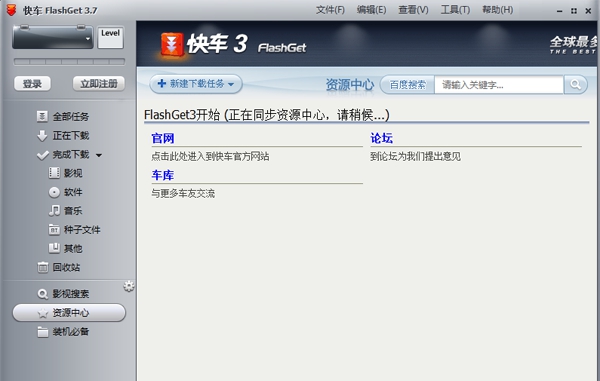The width and height of the screenshot is (600, 381).
Task: Open the 编辑(E) menu
Action: click(x=371, y=10)
